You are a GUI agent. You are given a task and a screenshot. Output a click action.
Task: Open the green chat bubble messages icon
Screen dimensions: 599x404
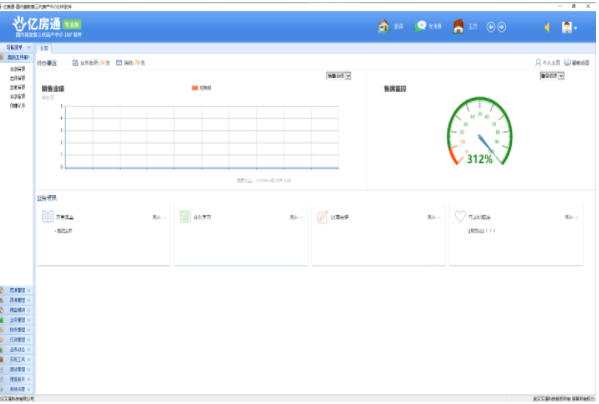(x=420, y=26)
